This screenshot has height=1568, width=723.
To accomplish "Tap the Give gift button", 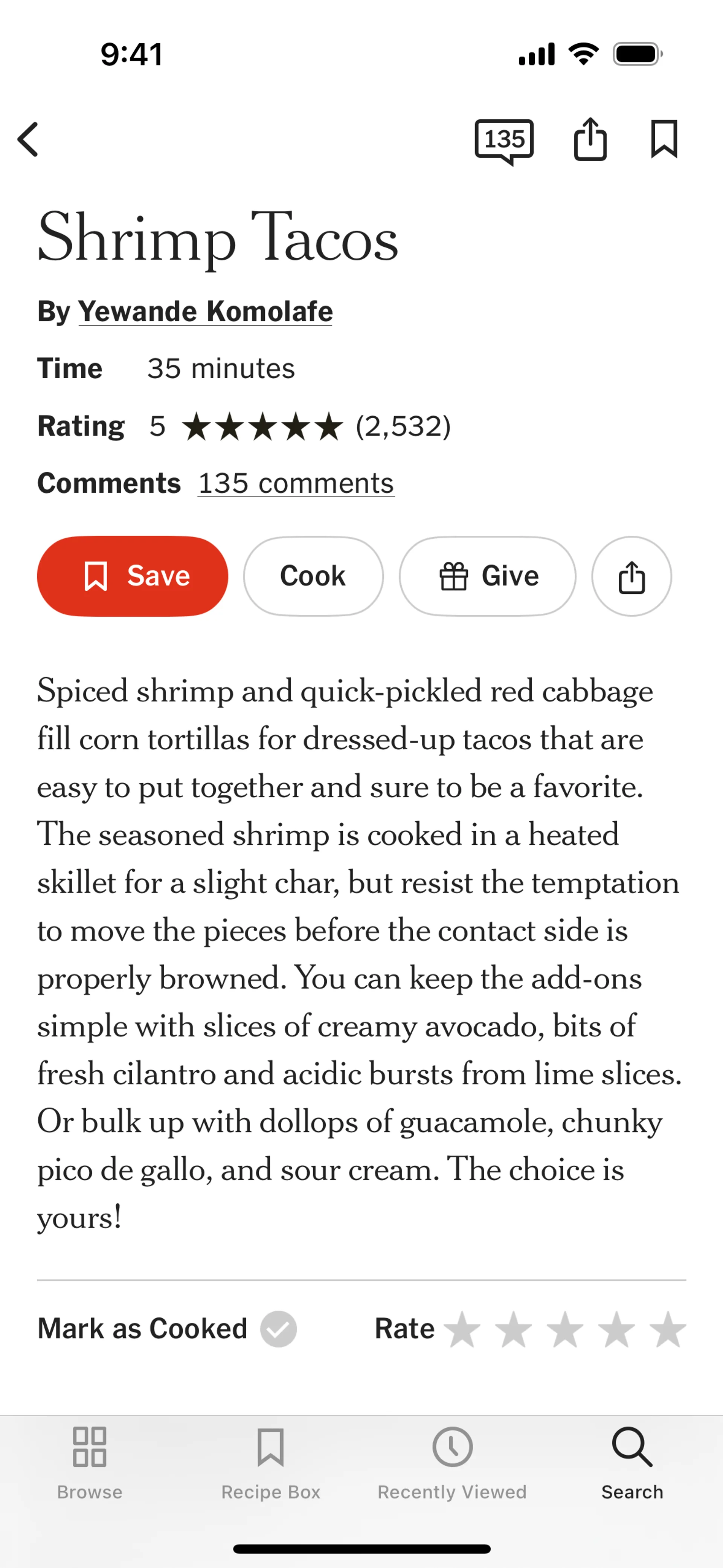I will point(487,576).
